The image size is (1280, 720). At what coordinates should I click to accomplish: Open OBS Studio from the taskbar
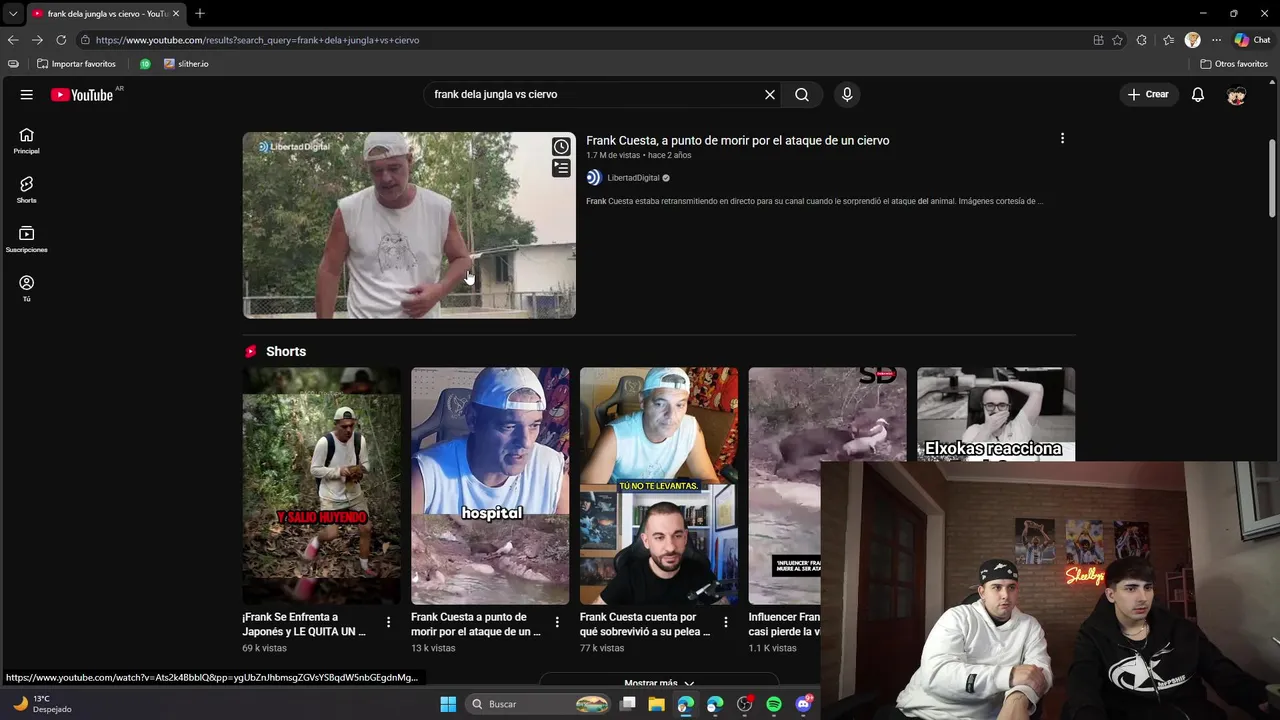point(744,704)
